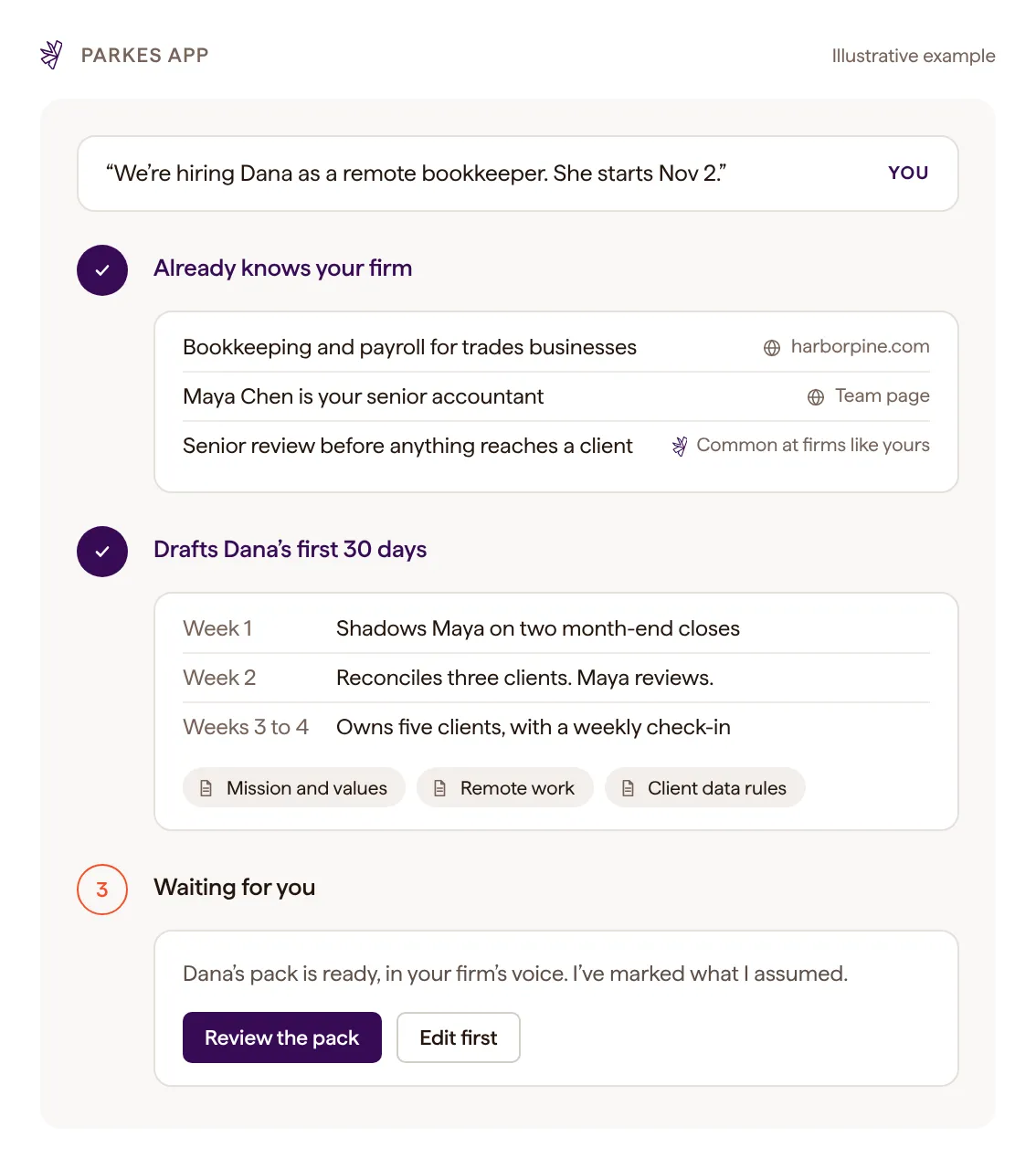Click the document icon in Client data rules
This screenshot has height=1169, width=1036.
click(x=628, y=788)
